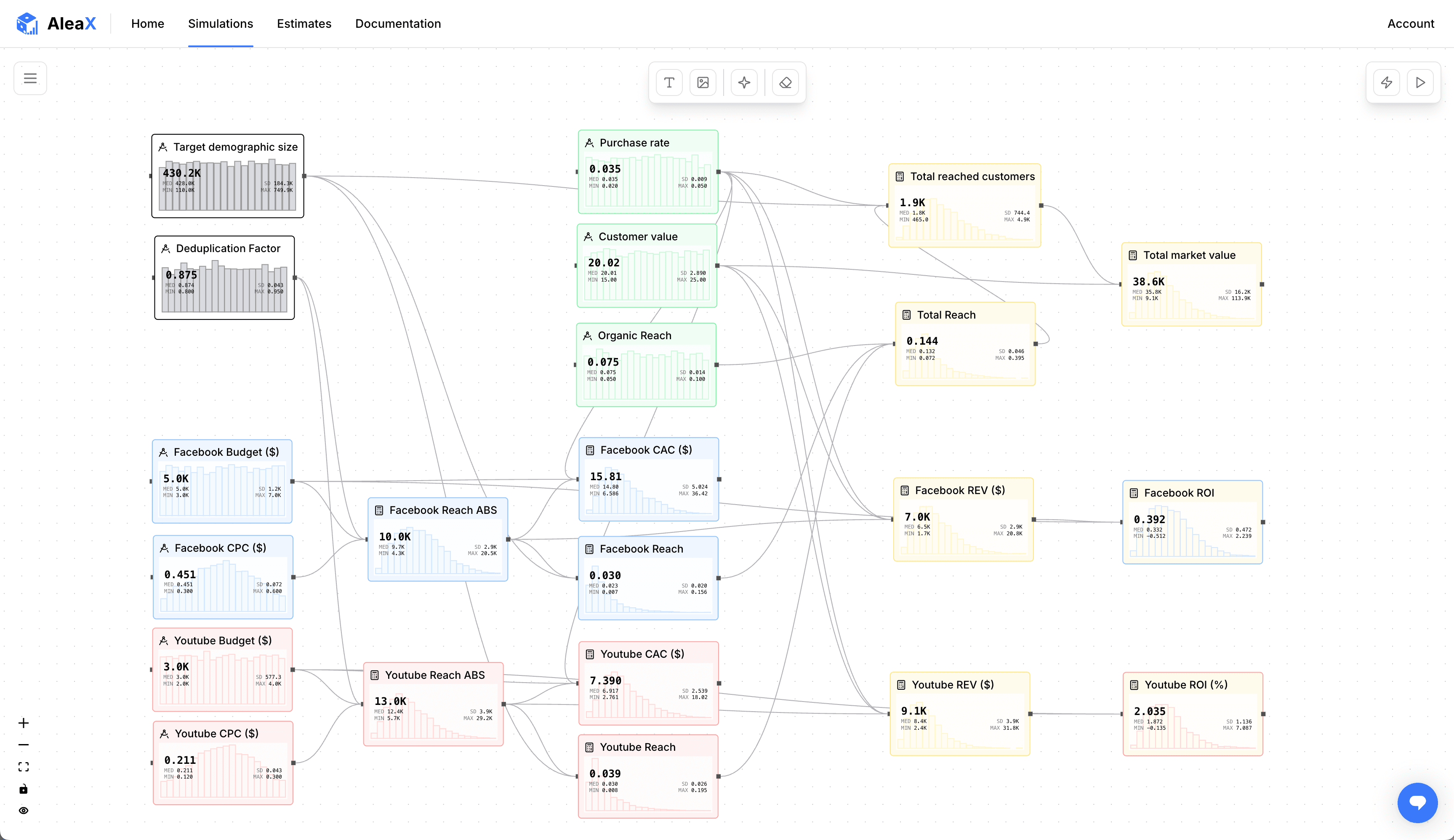Click the Image insert tool icon
Viewport: 1454px width, 840px height.
point(703,82)
